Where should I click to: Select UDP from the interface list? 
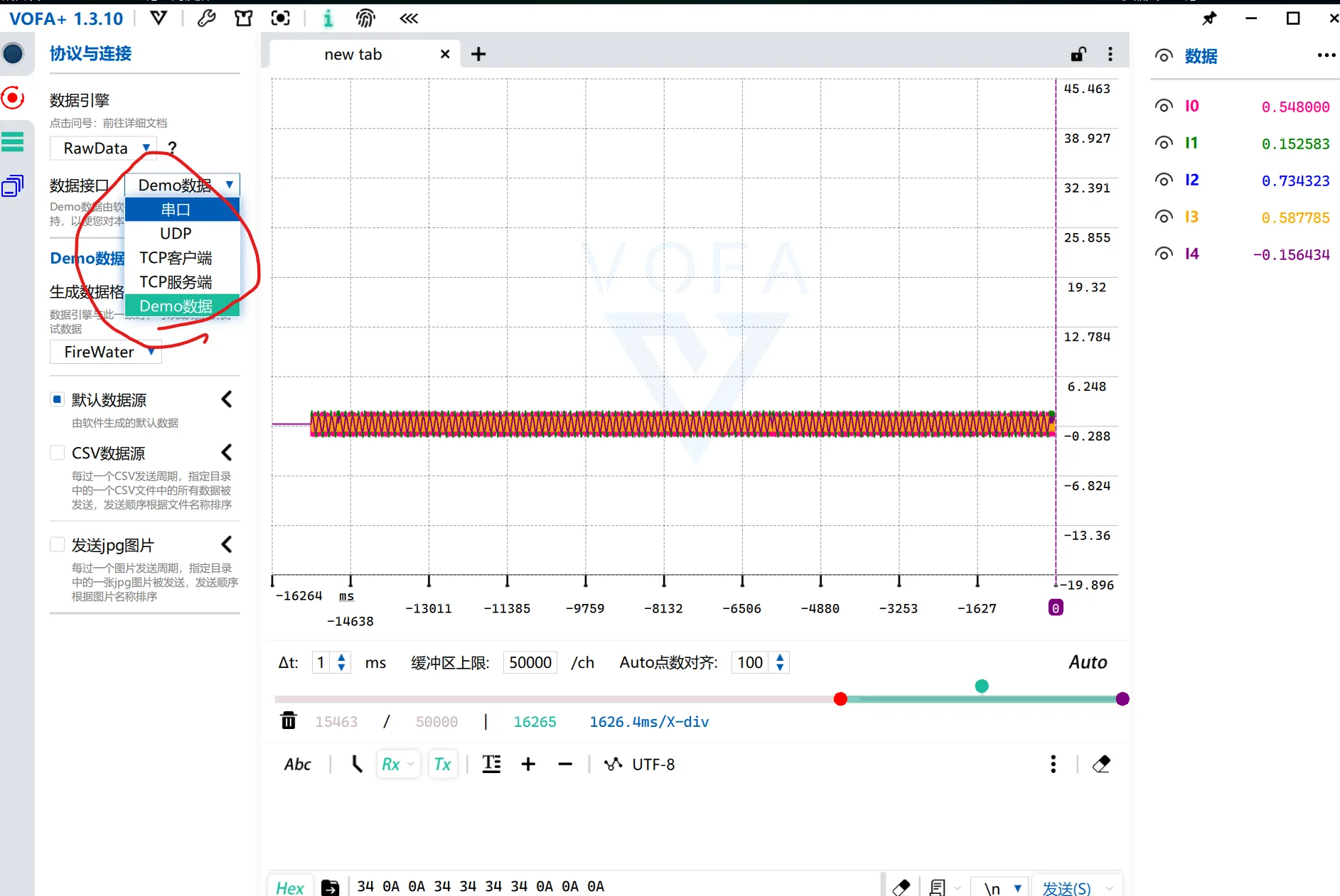pyautogui.click(x=182, y=233)
